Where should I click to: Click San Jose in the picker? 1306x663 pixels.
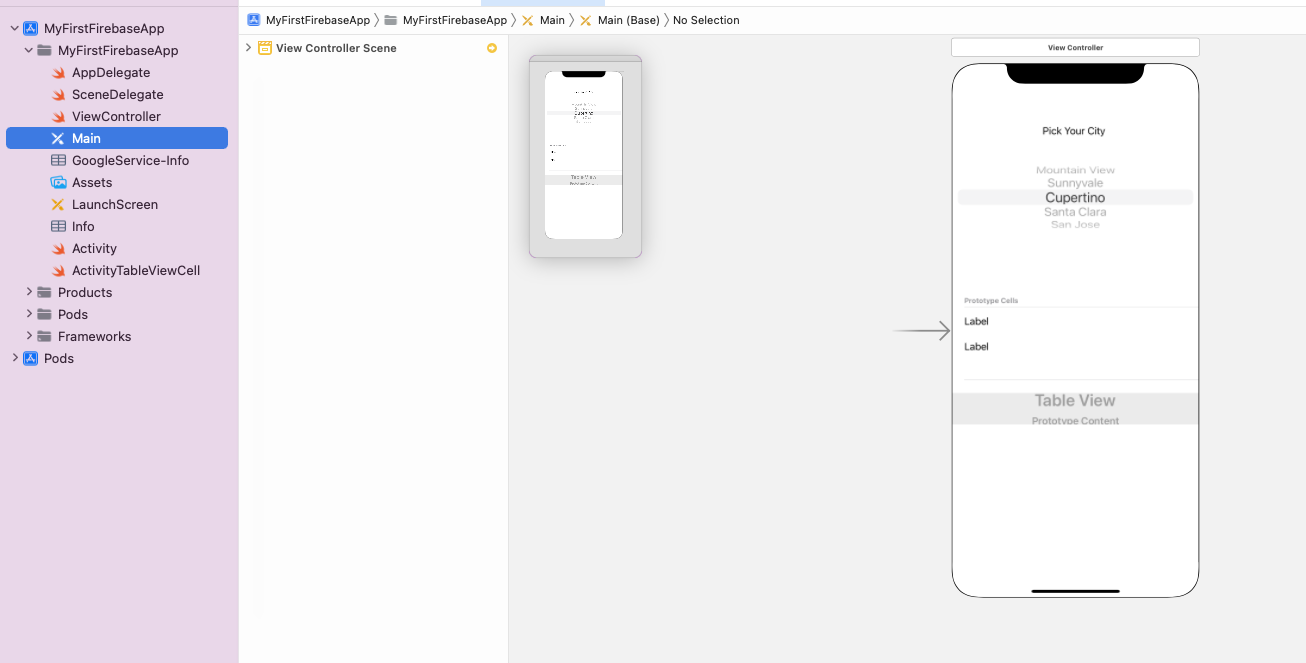1075,225
